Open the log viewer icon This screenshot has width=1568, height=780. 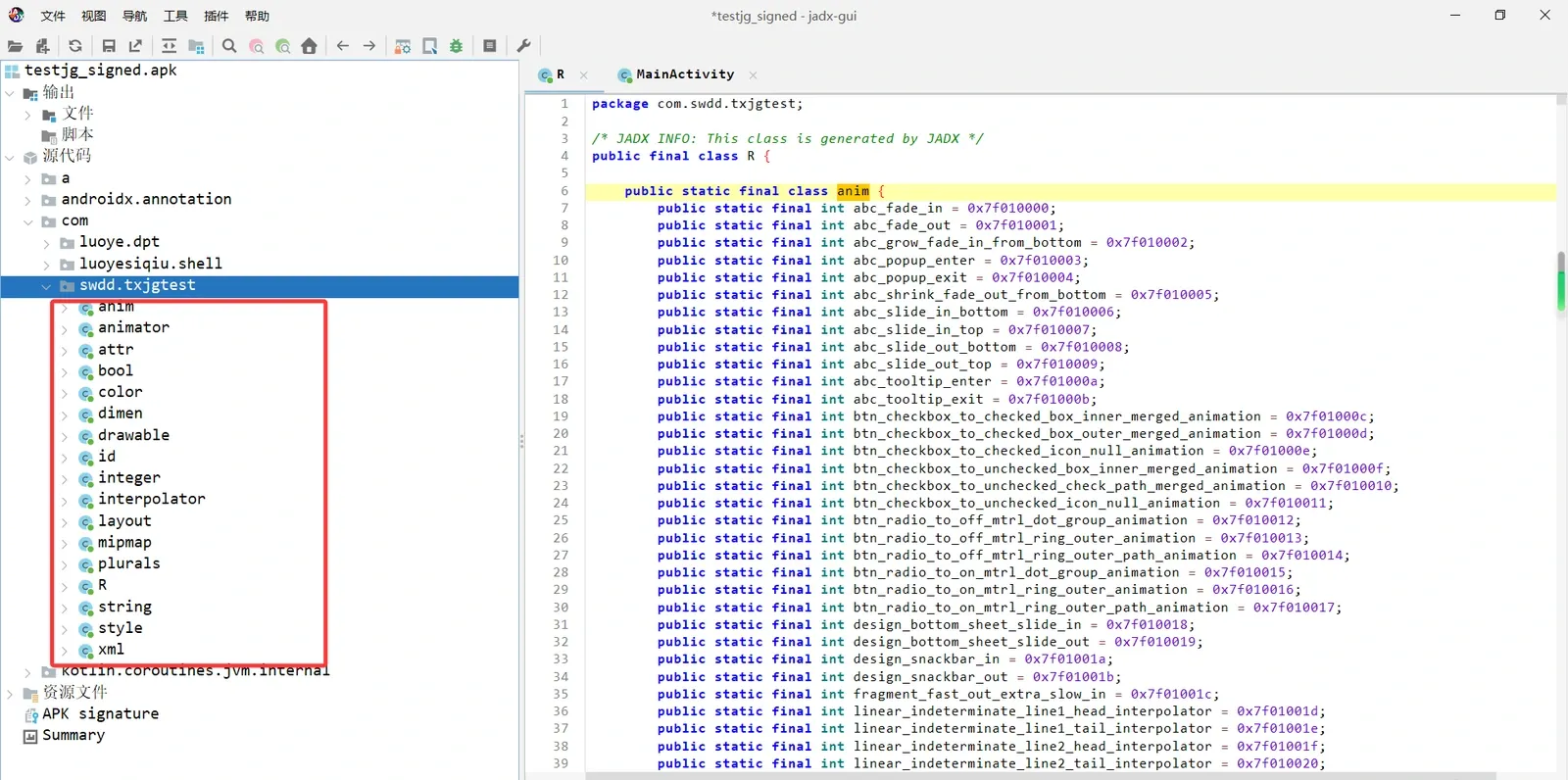click(x=490, y=46)
